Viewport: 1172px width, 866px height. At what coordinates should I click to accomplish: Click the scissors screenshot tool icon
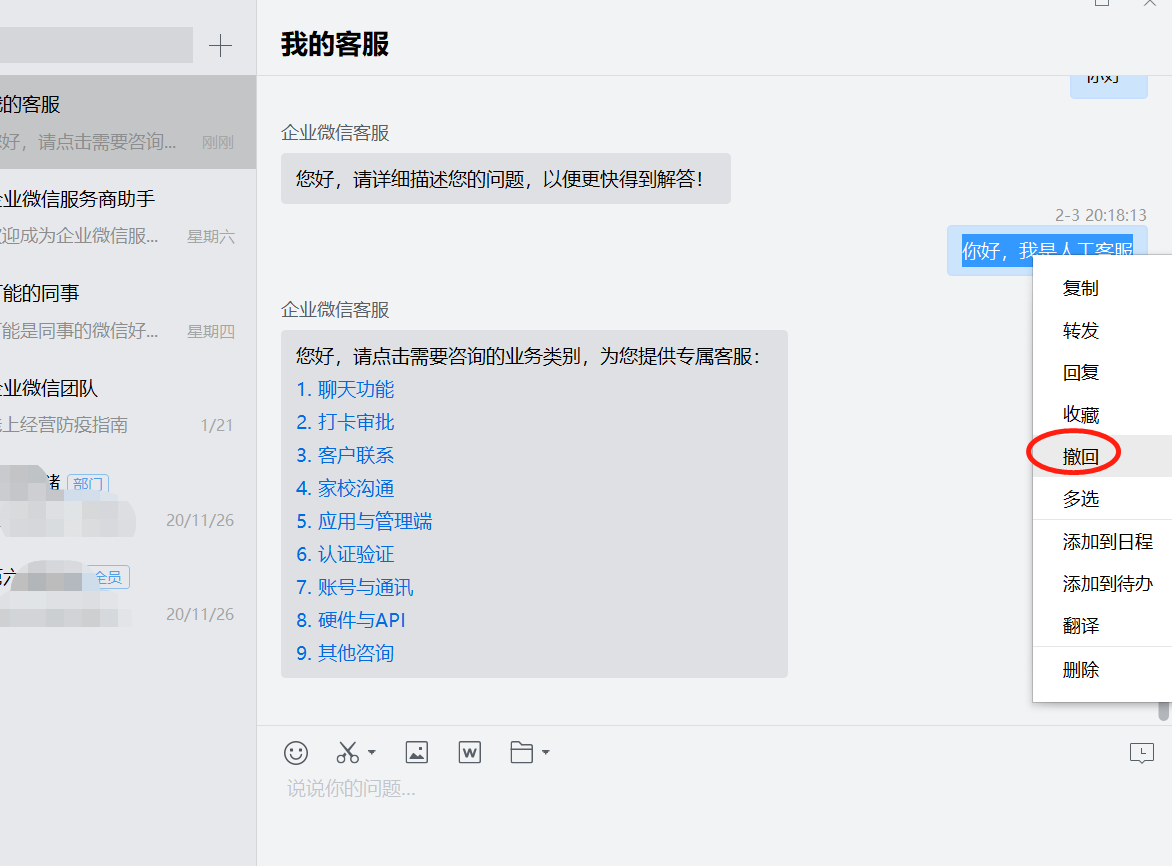point(348,752)
